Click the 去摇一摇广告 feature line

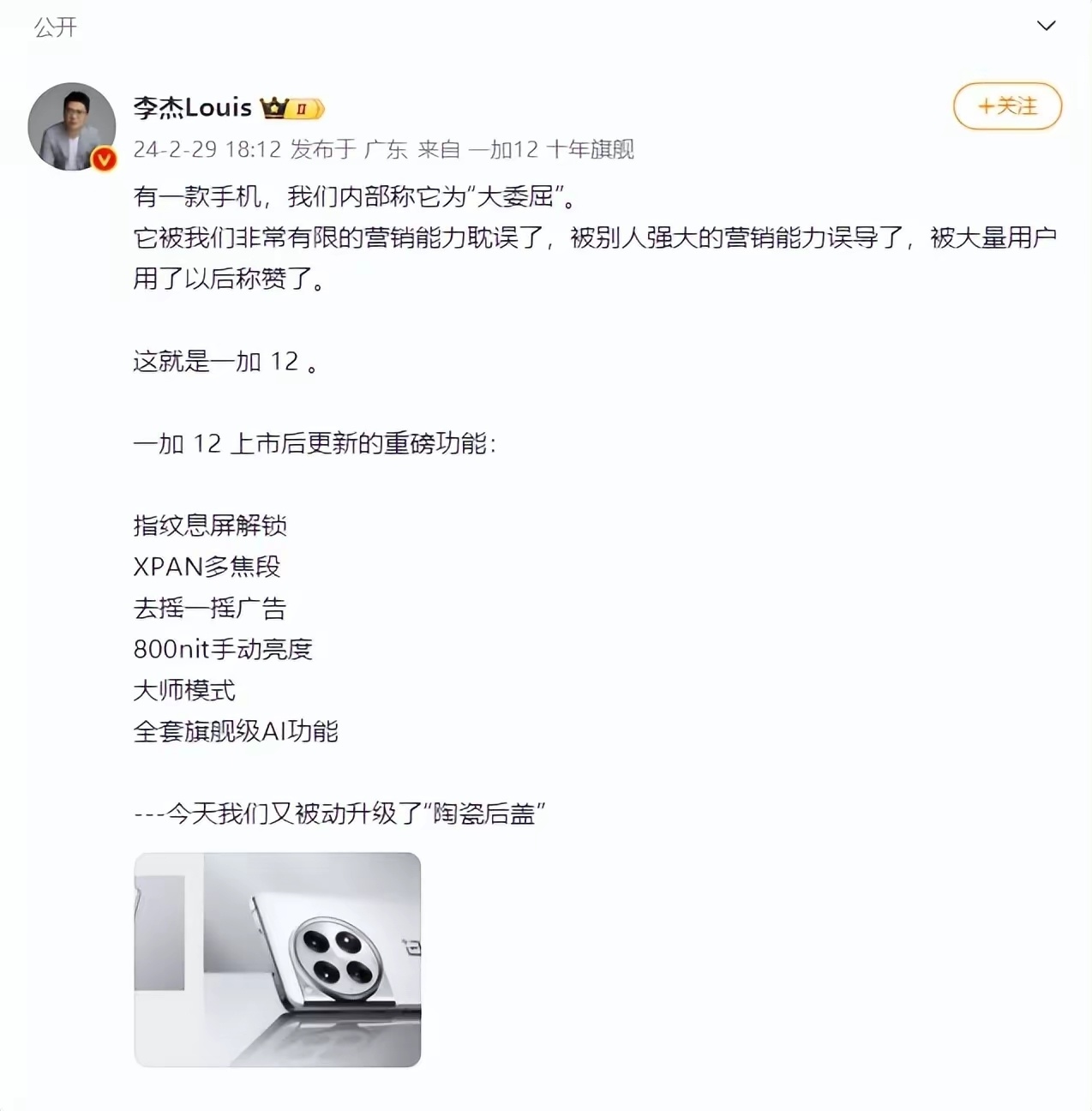pos(210,608)
